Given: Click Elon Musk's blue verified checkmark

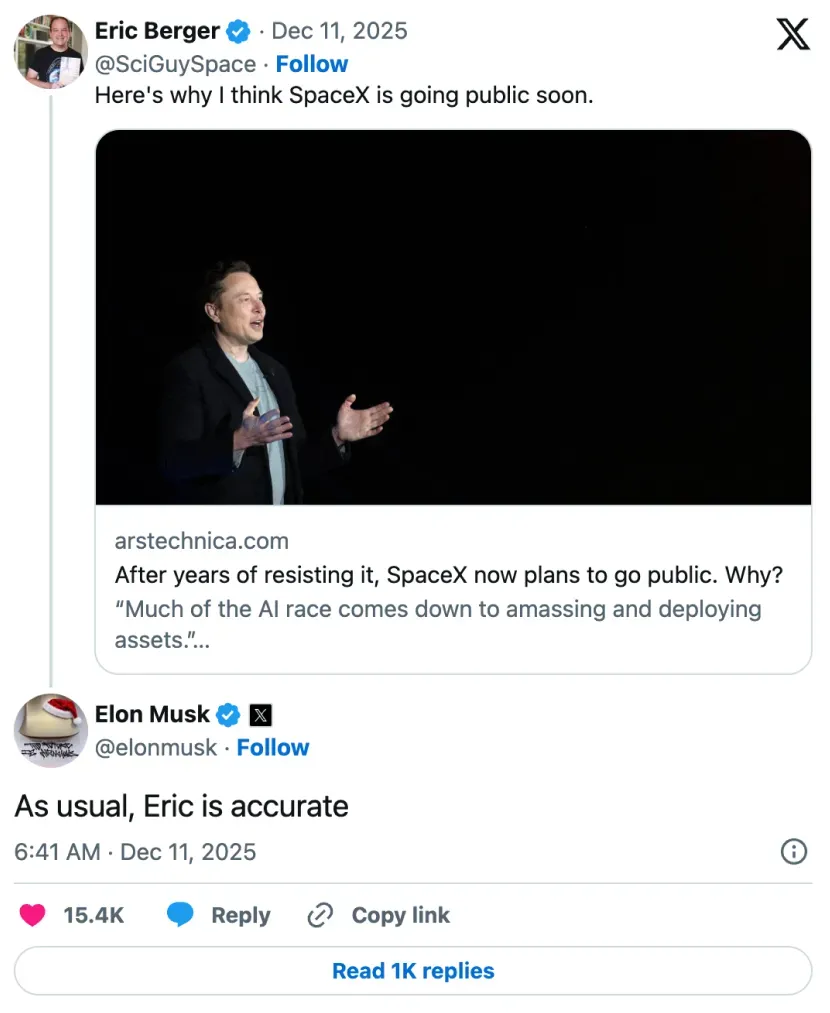Looking at the screenshot, I should [228, 715].
